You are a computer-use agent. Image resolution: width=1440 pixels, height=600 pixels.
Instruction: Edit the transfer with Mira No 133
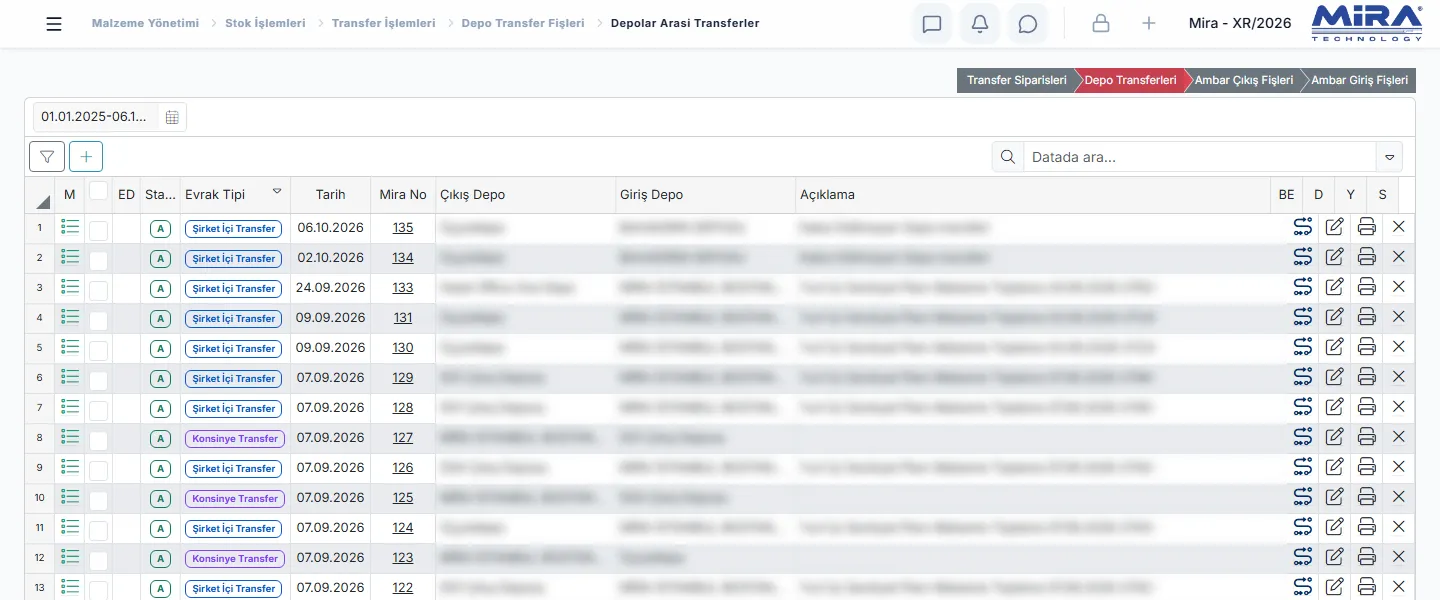(x=1334, y=288)
